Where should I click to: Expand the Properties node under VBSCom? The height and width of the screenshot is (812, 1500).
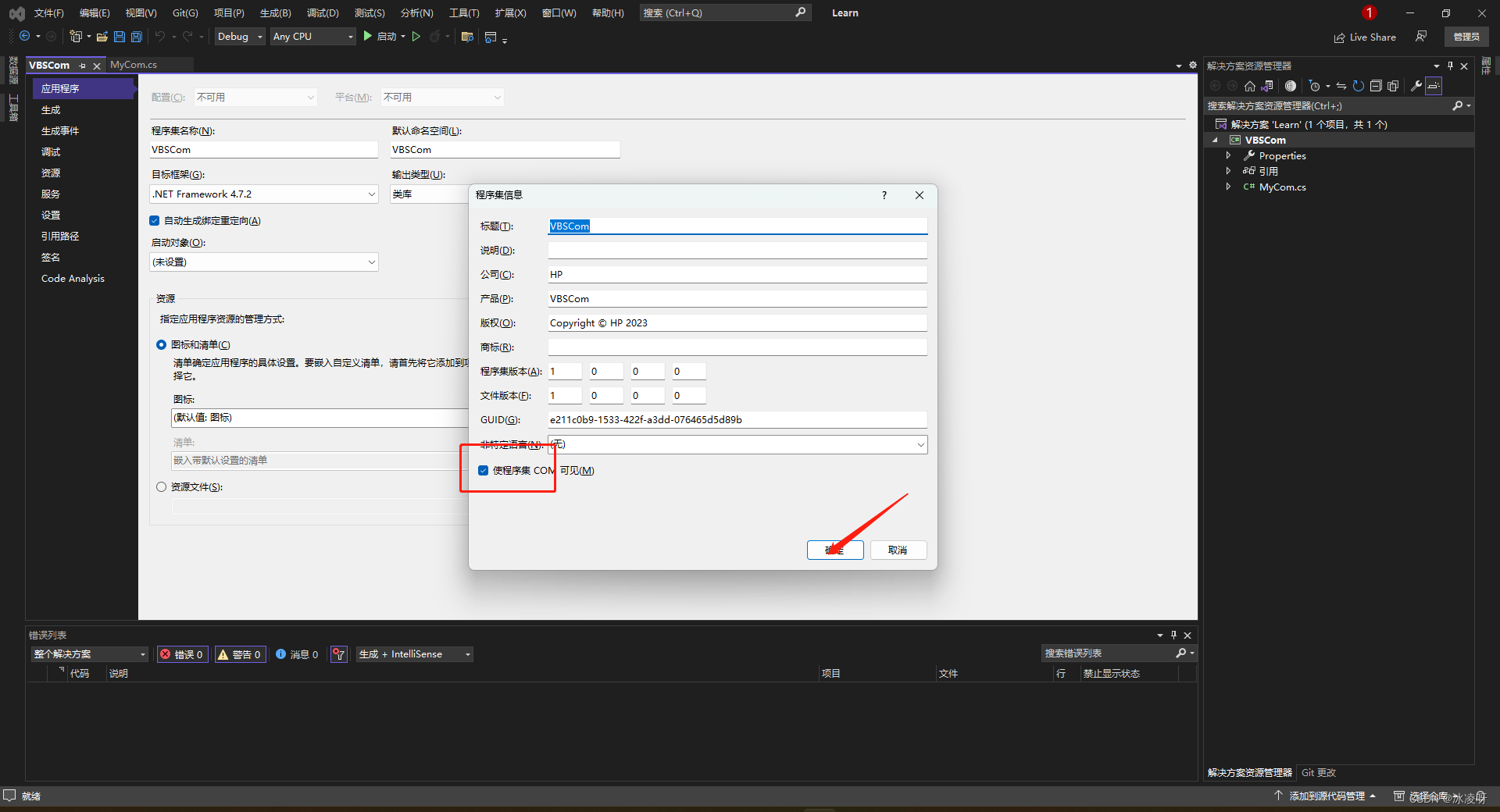tap(1228, 155)
